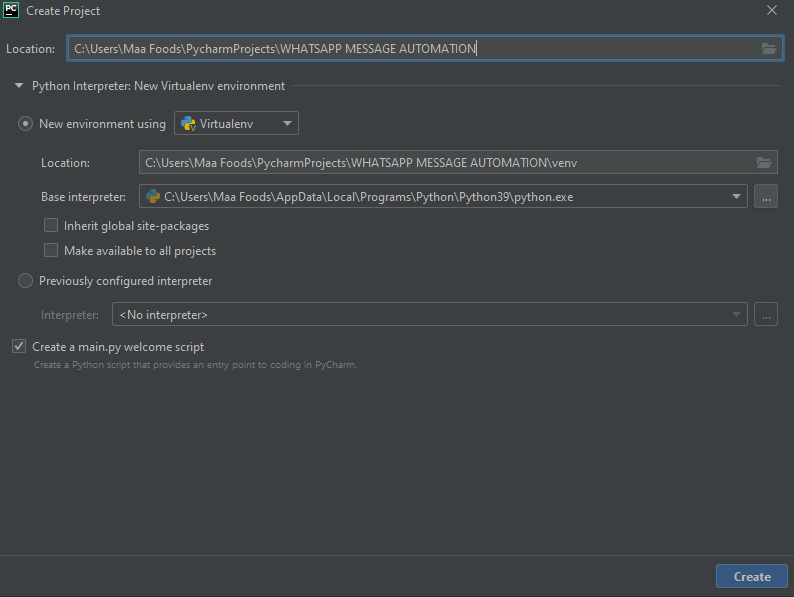Image resolution: width=794 pixels, height=597 pixels.
Task: Click the venv Location path field
Action: (458, 163)
